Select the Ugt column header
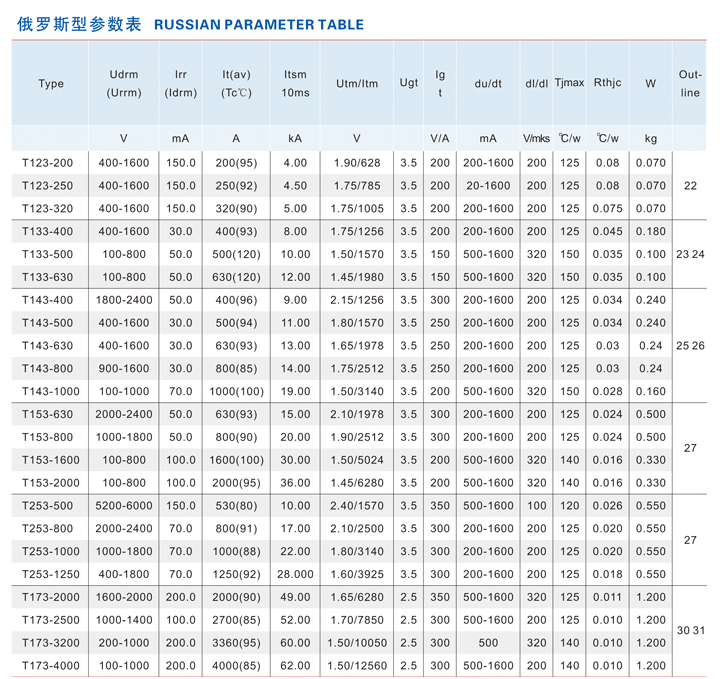Image resolution: width=720 pixels, height=679 pixels. tap(409, 83)
